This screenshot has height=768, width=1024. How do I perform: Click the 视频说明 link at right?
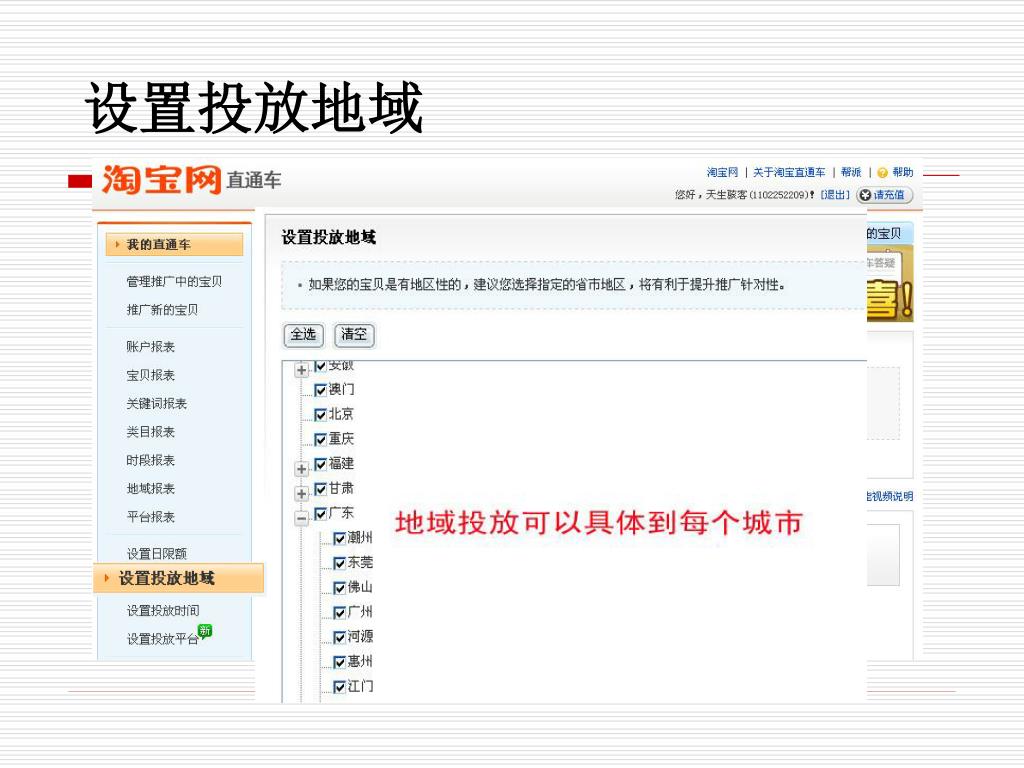891,496
